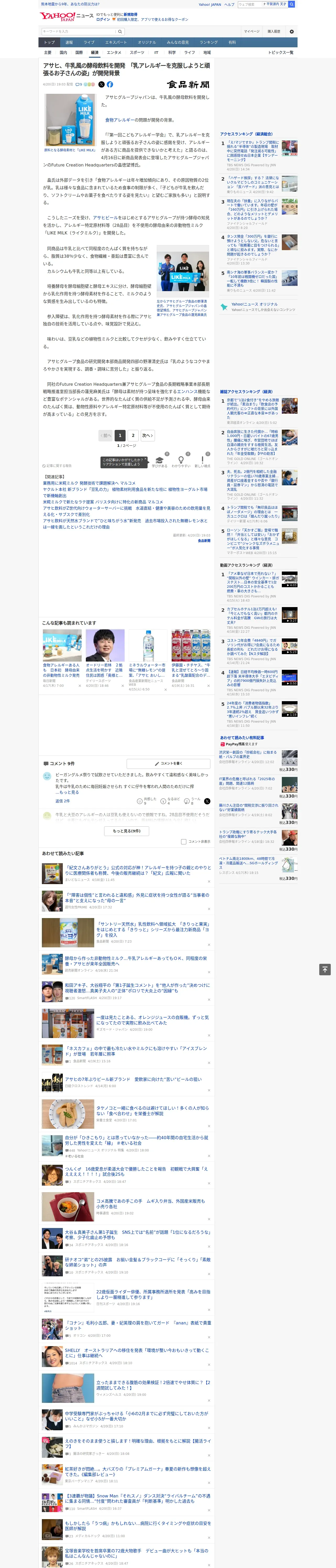Open video ranking item with 4:03 thumbnail
Screen dimensions: 336x1568
(289, 579)
